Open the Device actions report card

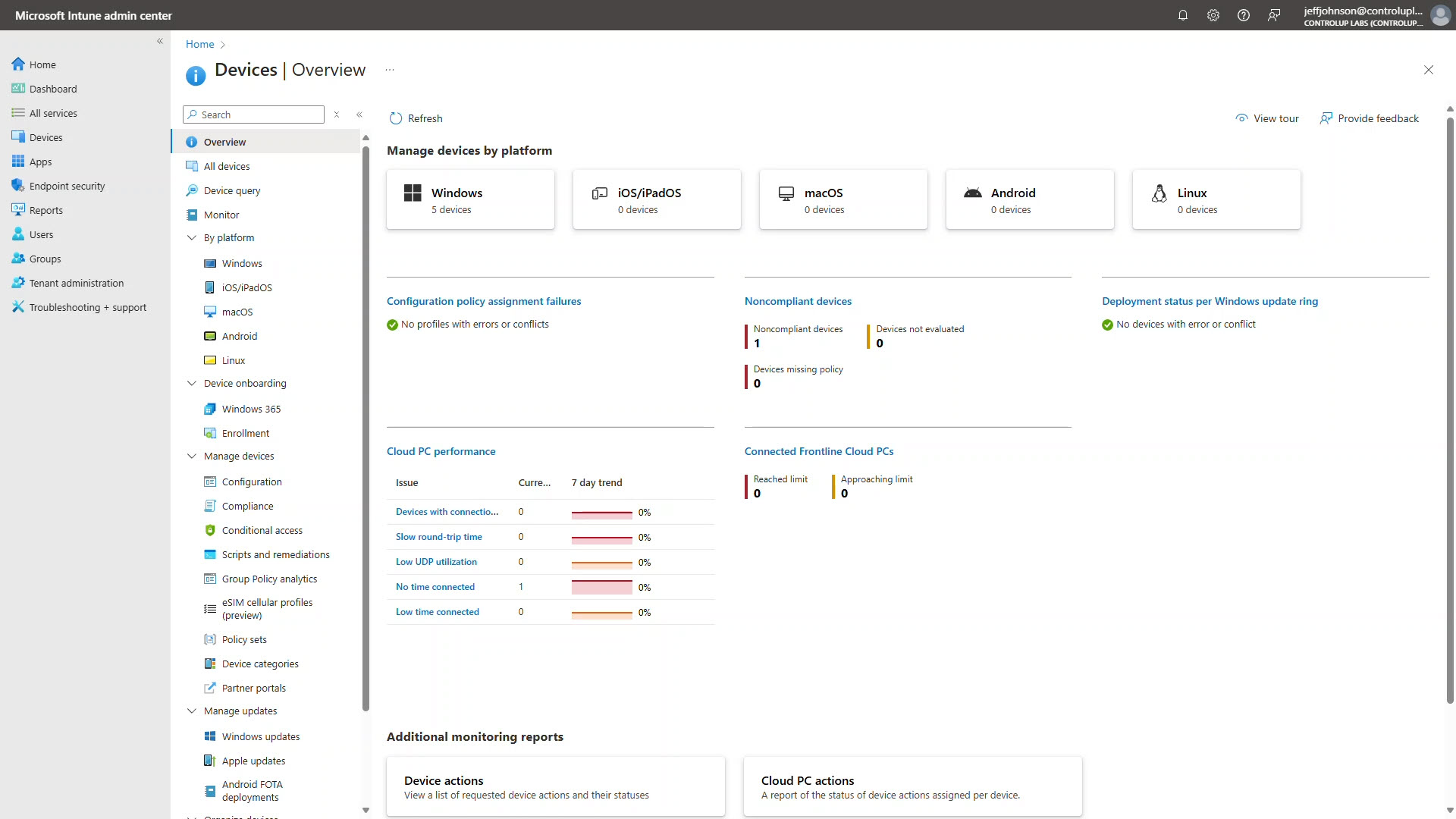pyautogui.click(x=555, y=786)
